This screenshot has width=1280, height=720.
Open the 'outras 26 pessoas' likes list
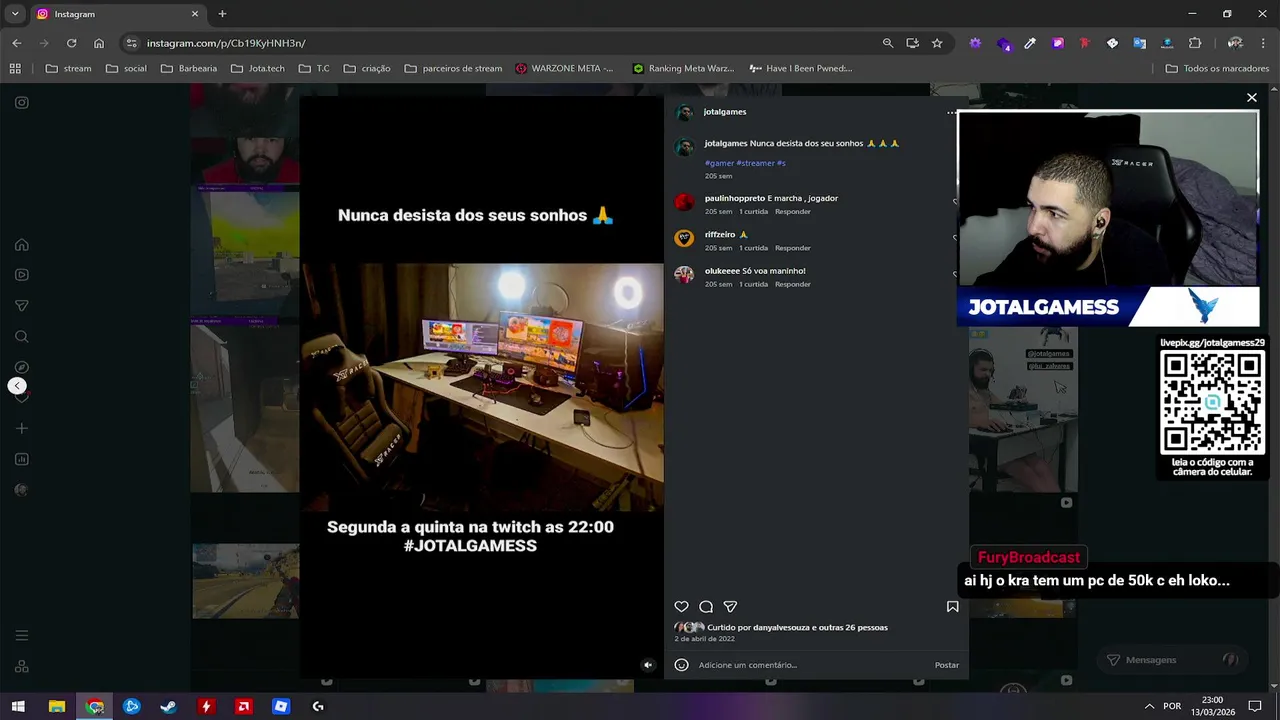click(x=853, y=628)
